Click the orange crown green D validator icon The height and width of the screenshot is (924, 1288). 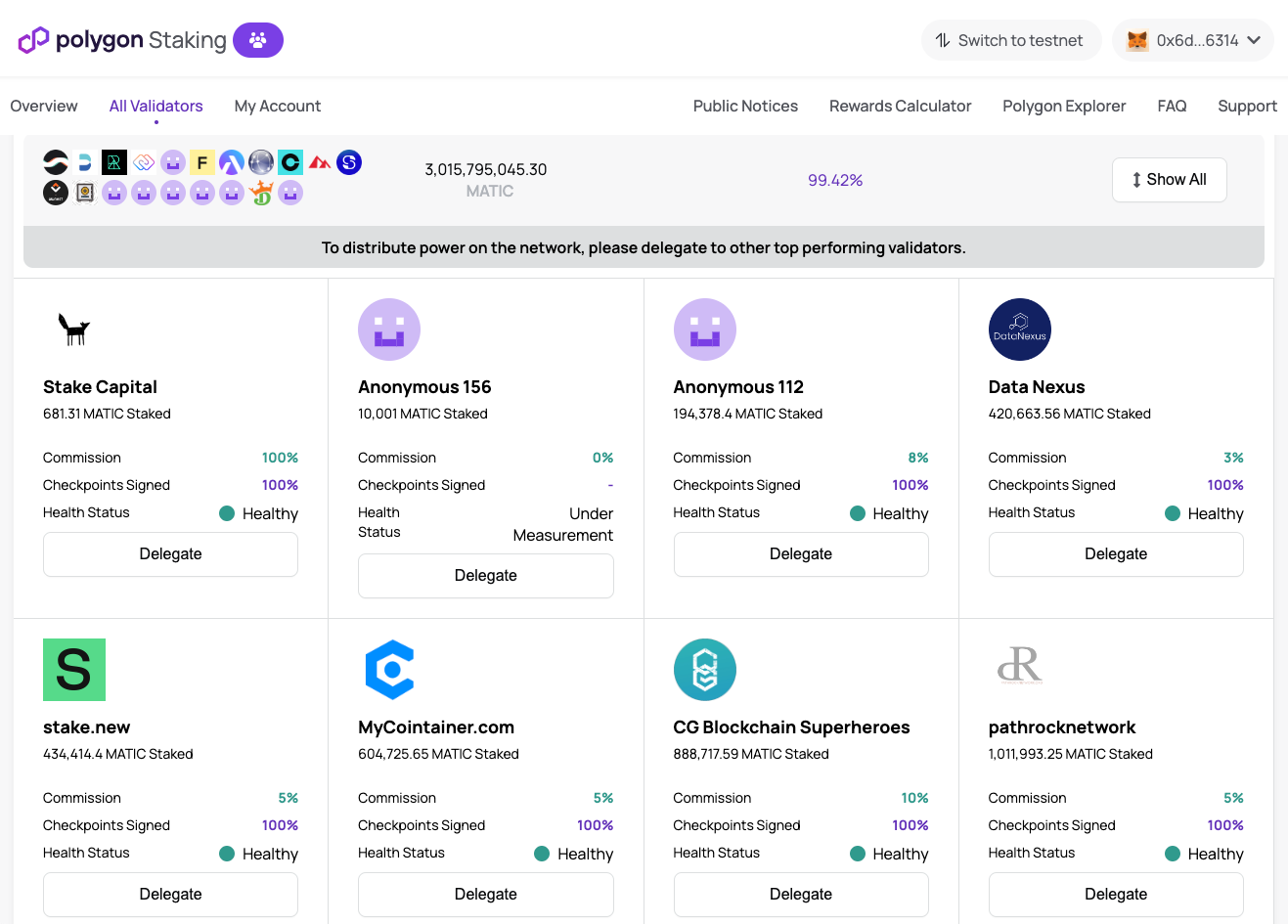(261, 193)
